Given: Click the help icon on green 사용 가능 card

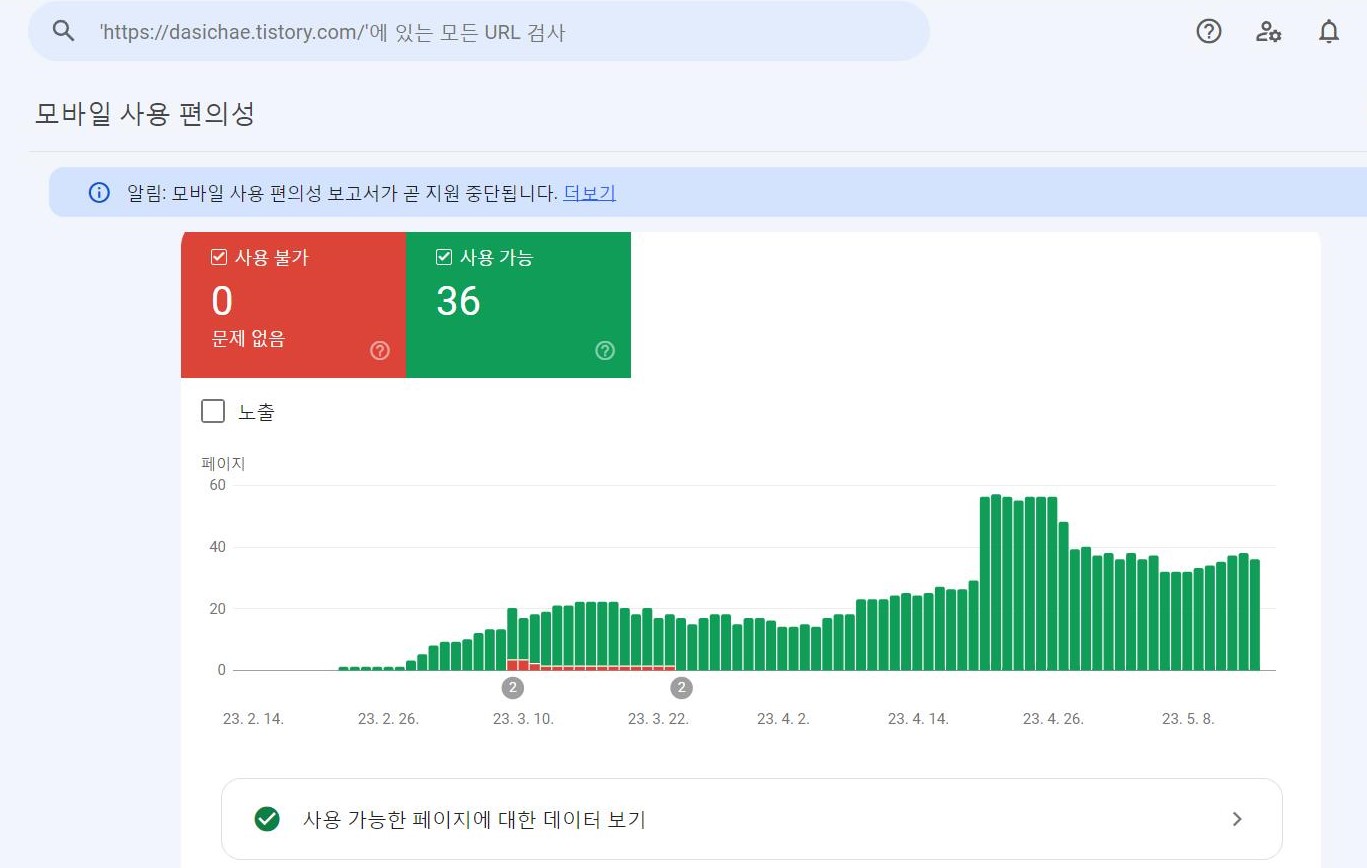Looking at the screenshot, I should click(605, 350).
